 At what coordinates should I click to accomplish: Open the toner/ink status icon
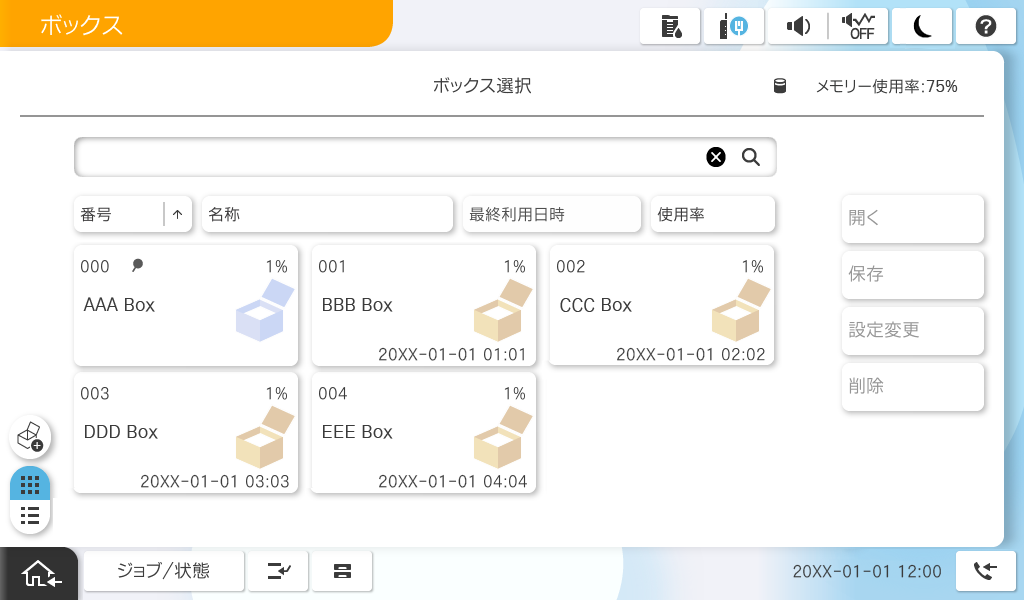[x=670, y=27]
